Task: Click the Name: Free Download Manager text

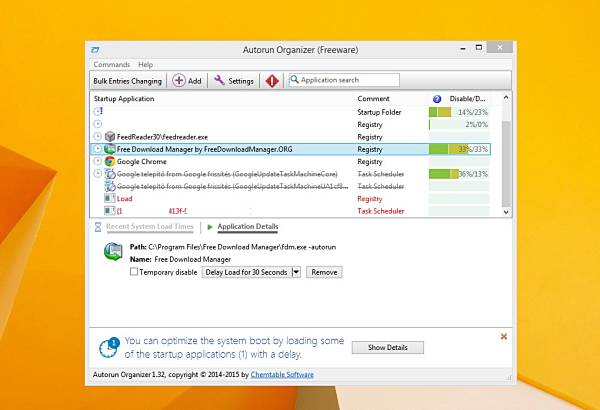Action: coord(180,260)
